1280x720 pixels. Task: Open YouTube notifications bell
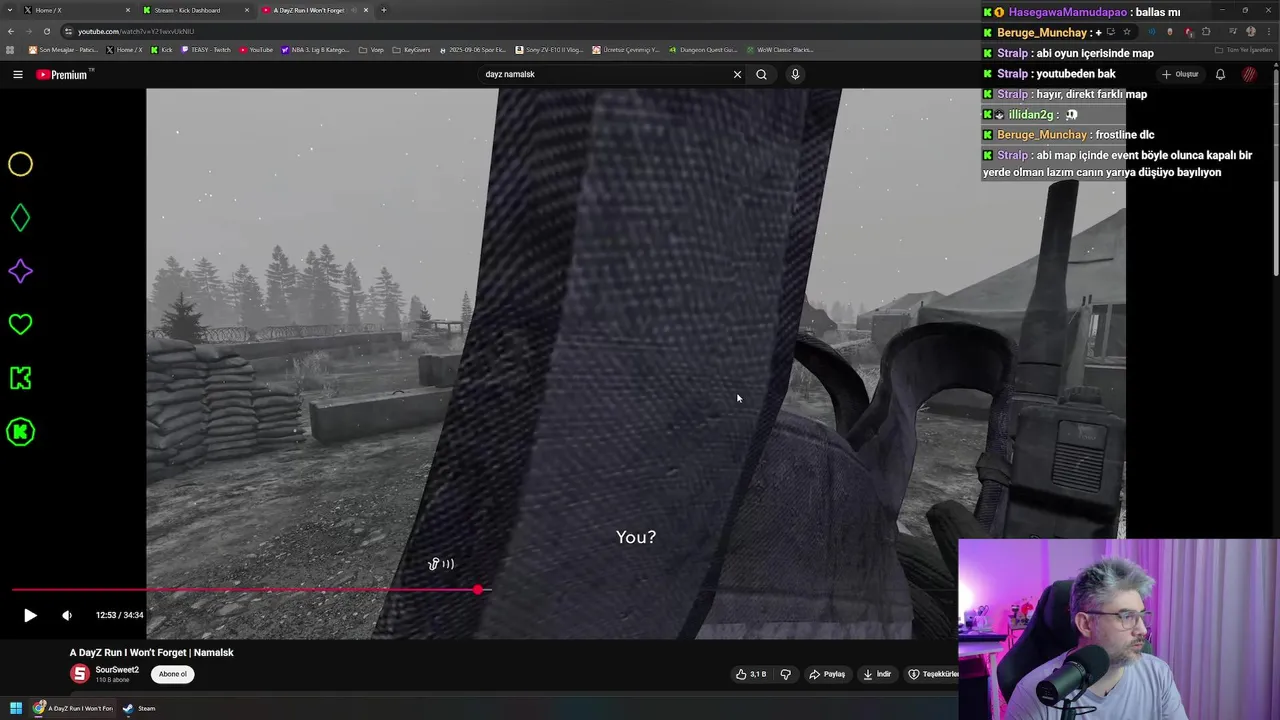tap(1220, 74)
